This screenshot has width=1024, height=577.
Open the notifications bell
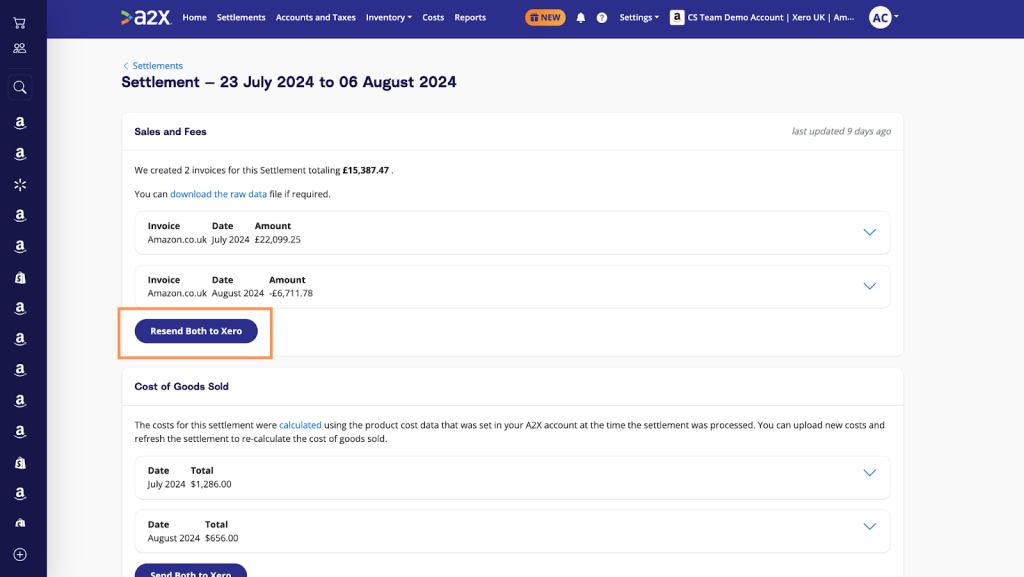[581, 18]
